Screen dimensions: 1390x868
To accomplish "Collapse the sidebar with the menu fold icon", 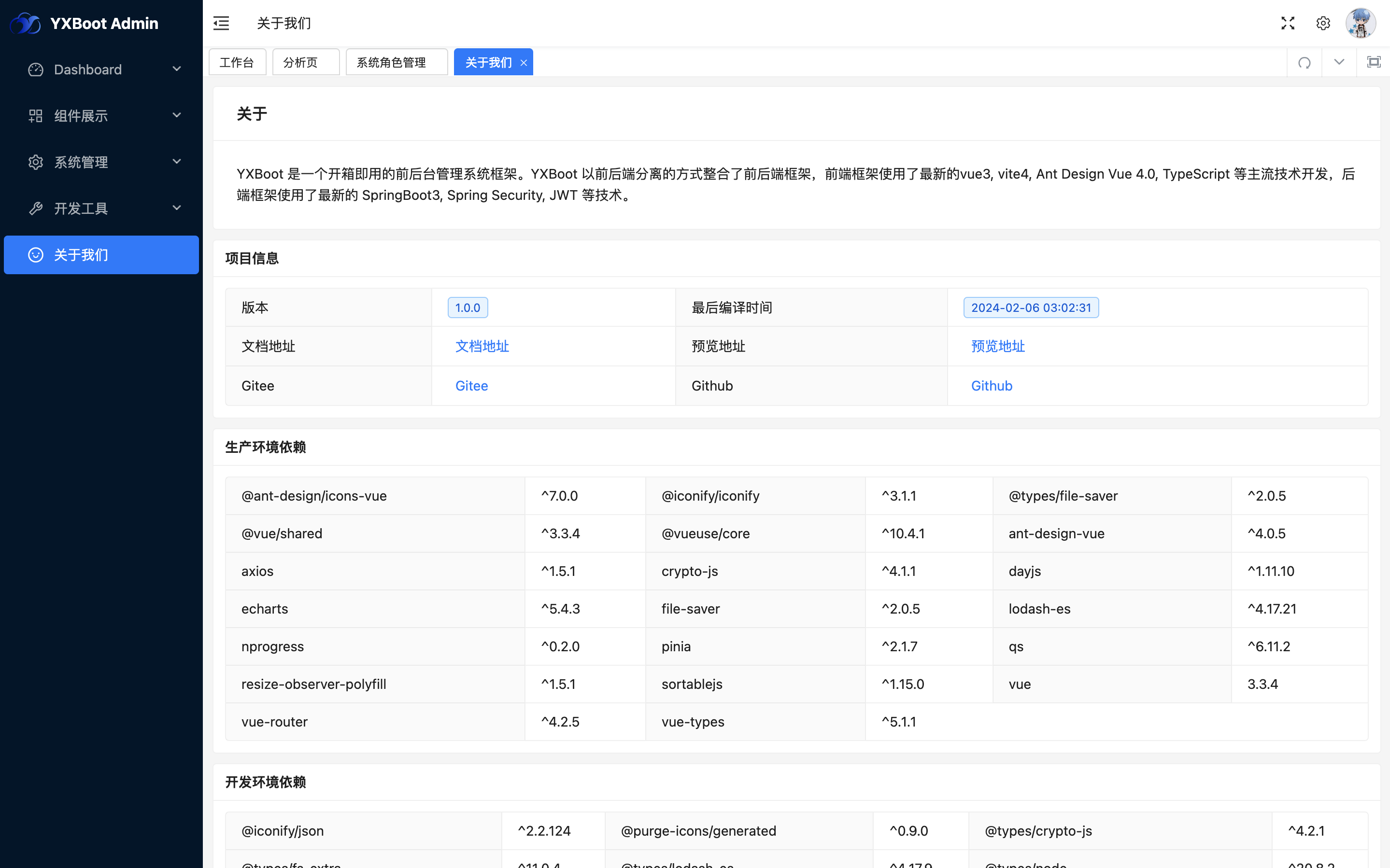I will 222,23.
